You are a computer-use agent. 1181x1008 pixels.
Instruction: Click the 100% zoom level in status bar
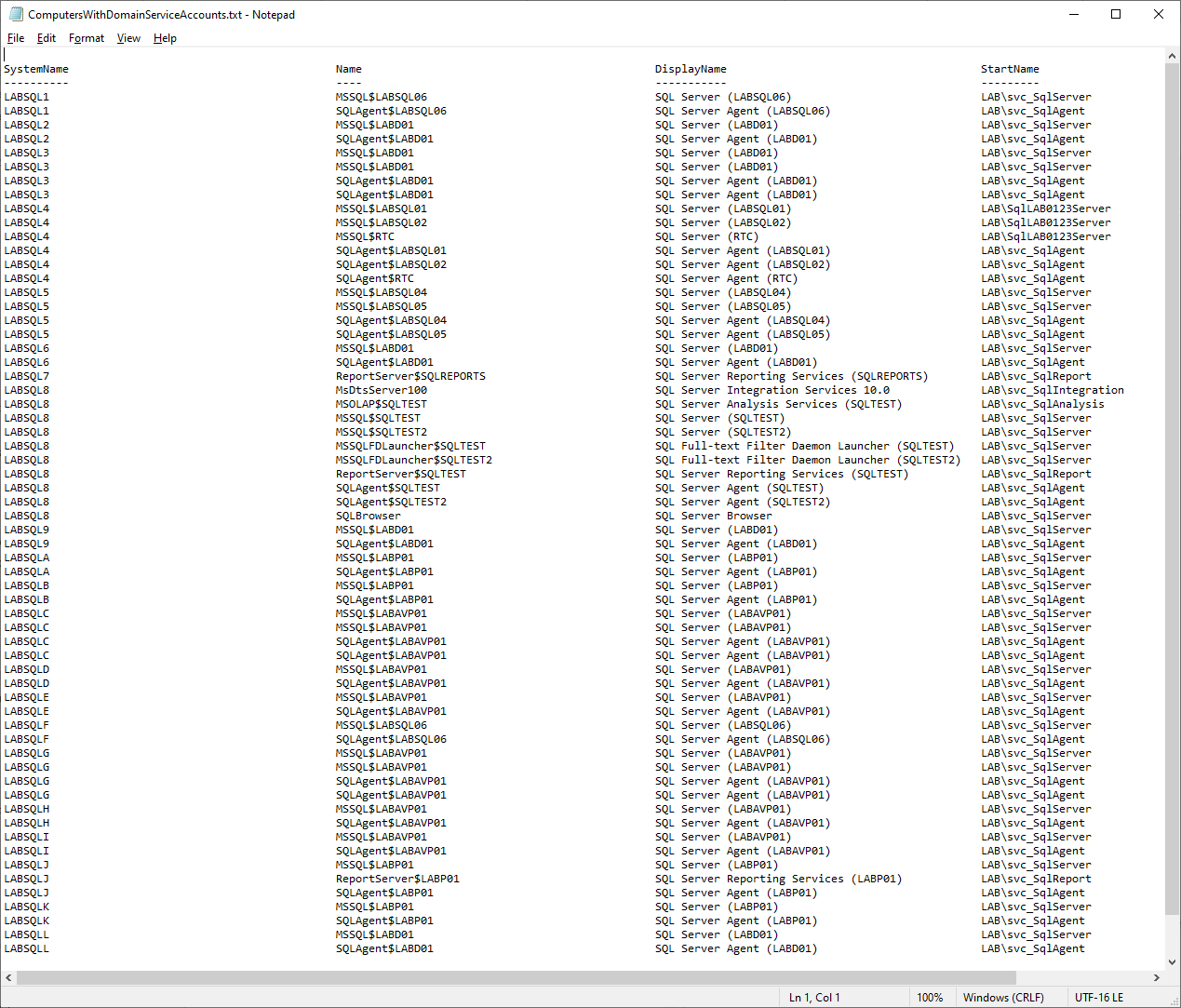coord(930,997)
